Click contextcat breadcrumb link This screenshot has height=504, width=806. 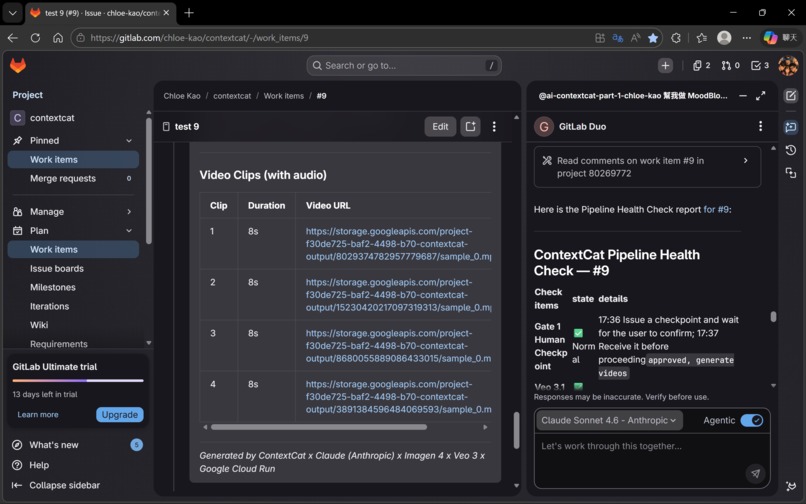232,96
